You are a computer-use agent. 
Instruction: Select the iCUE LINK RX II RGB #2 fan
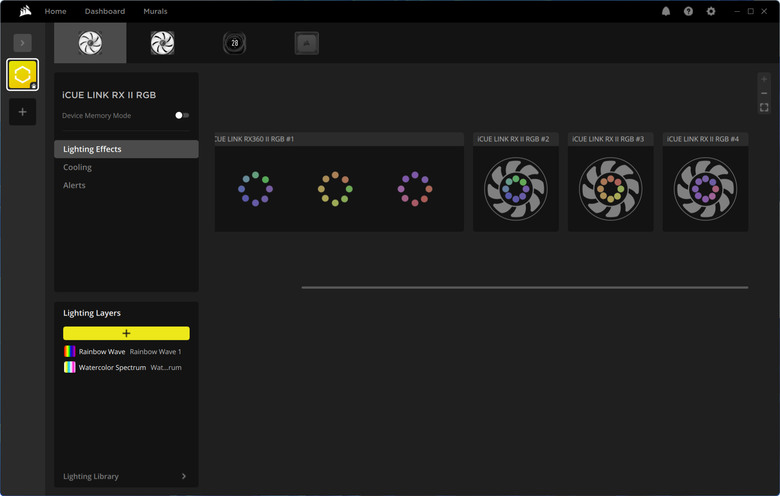point(516,189)
